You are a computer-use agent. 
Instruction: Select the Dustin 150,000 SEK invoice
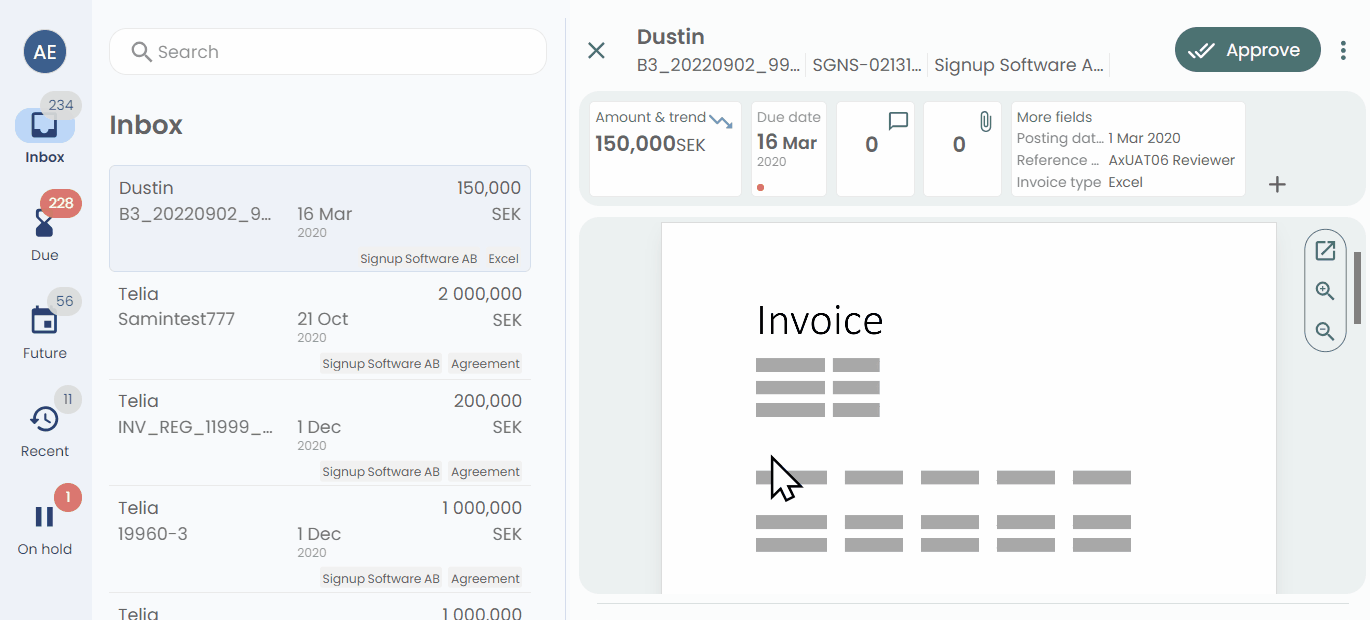coord(320,219)
